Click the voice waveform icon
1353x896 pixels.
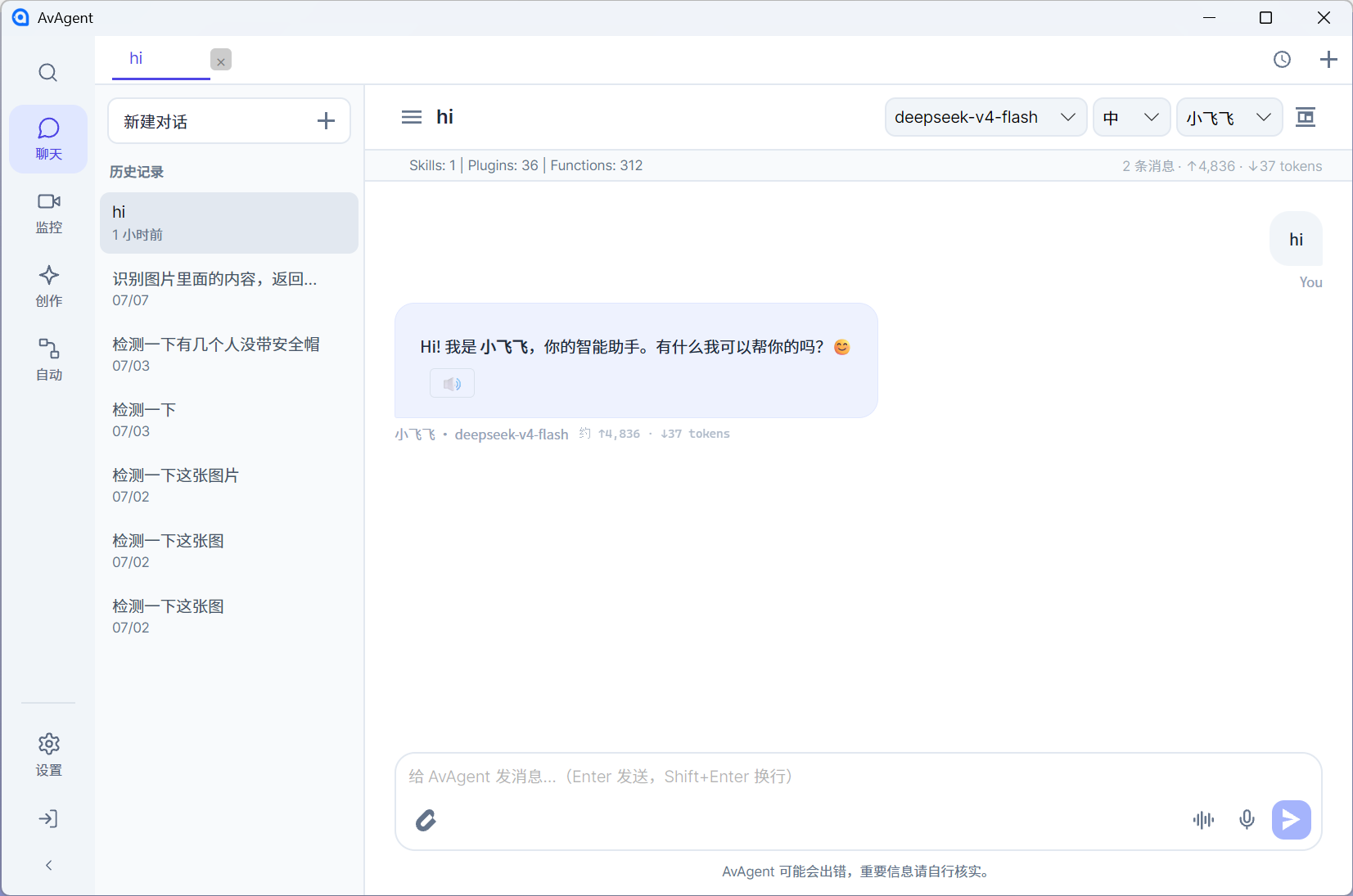point(1203,820)
